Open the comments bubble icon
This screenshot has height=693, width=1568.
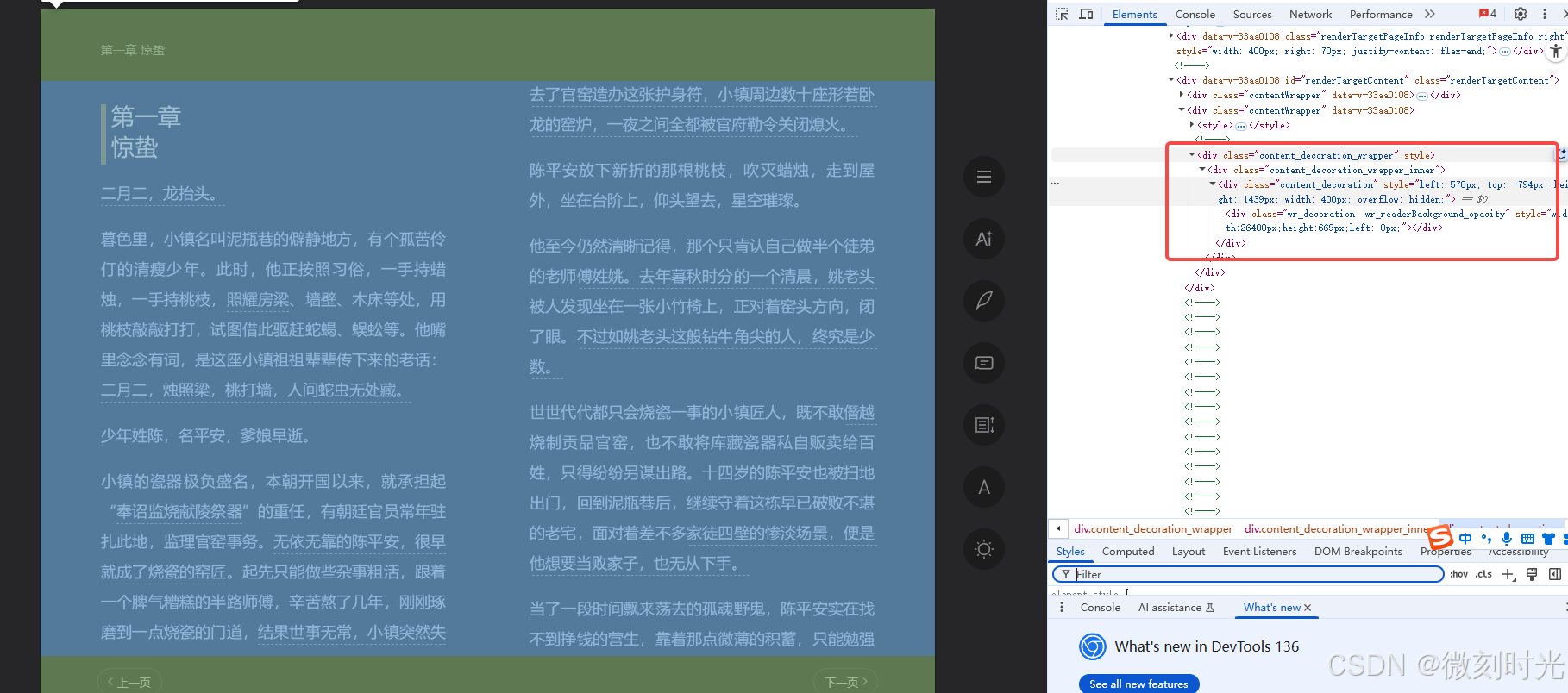(984, 363)
